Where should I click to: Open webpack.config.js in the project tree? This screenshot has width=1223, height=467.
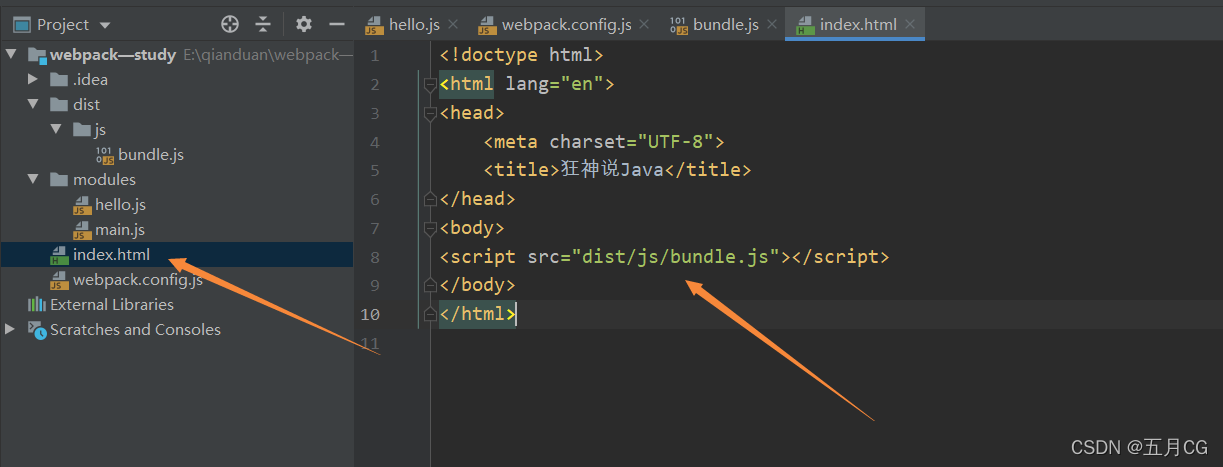[x=138, y=279]
